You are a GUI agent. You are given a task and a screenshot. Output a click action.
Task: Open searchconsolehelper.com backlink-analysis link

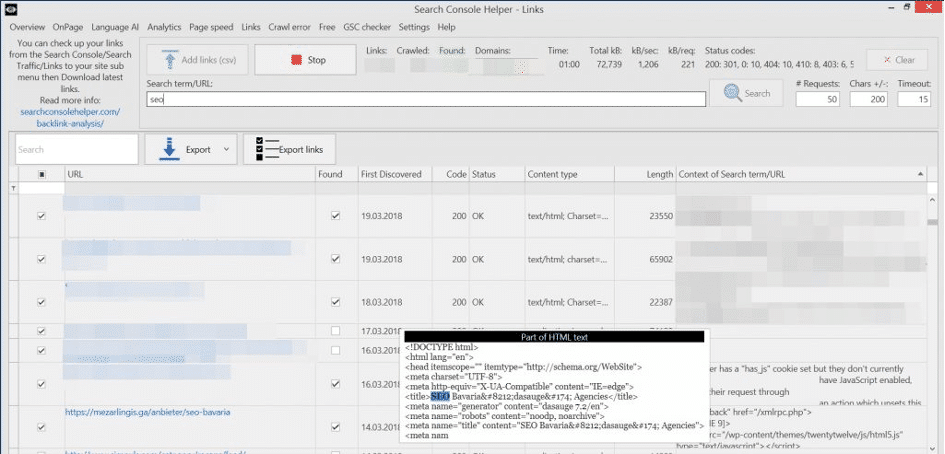(x=70, y=118)
